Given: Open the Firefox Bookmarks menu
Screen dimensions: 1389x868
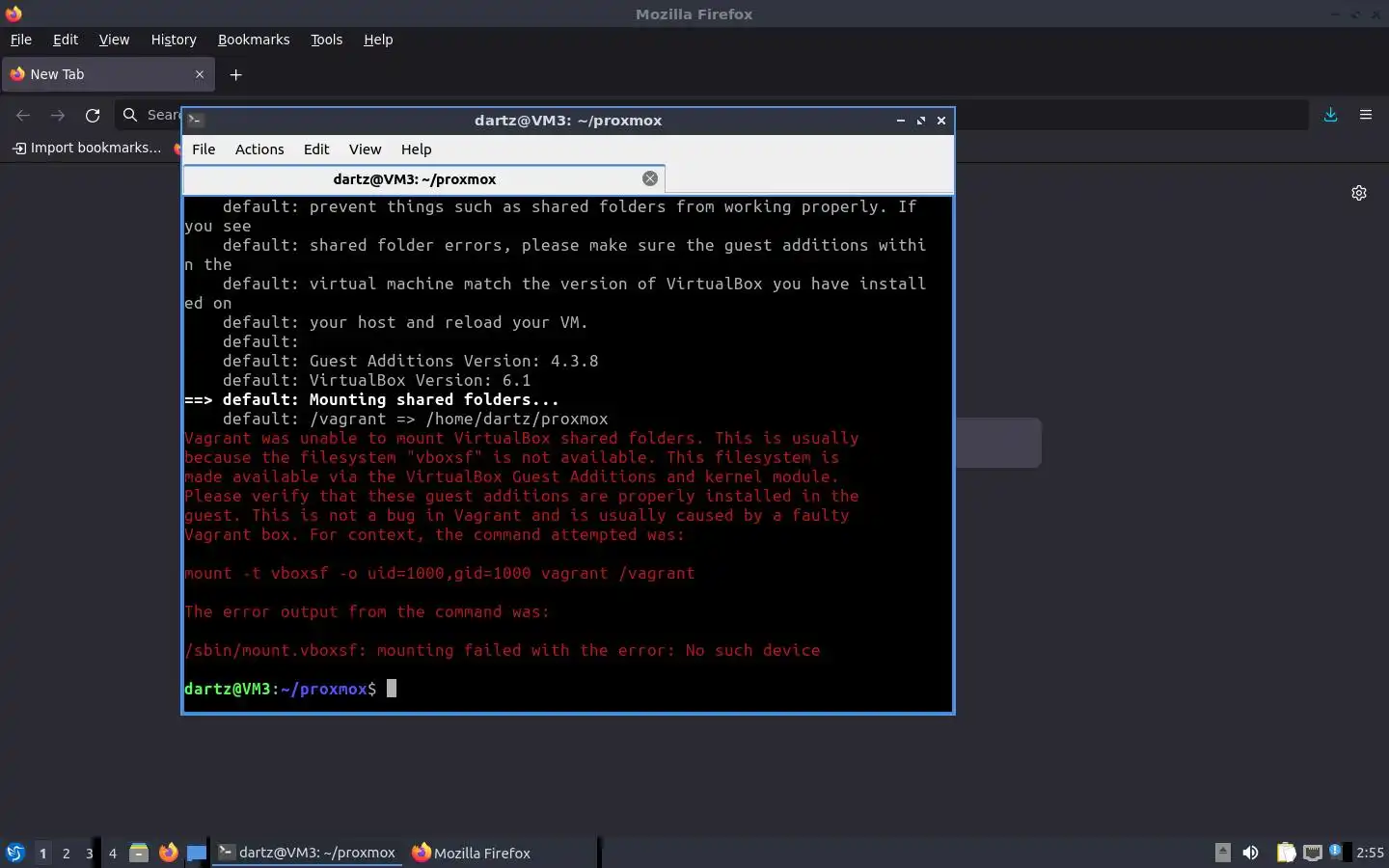Looking at the screenshot, I should [254, 40].
